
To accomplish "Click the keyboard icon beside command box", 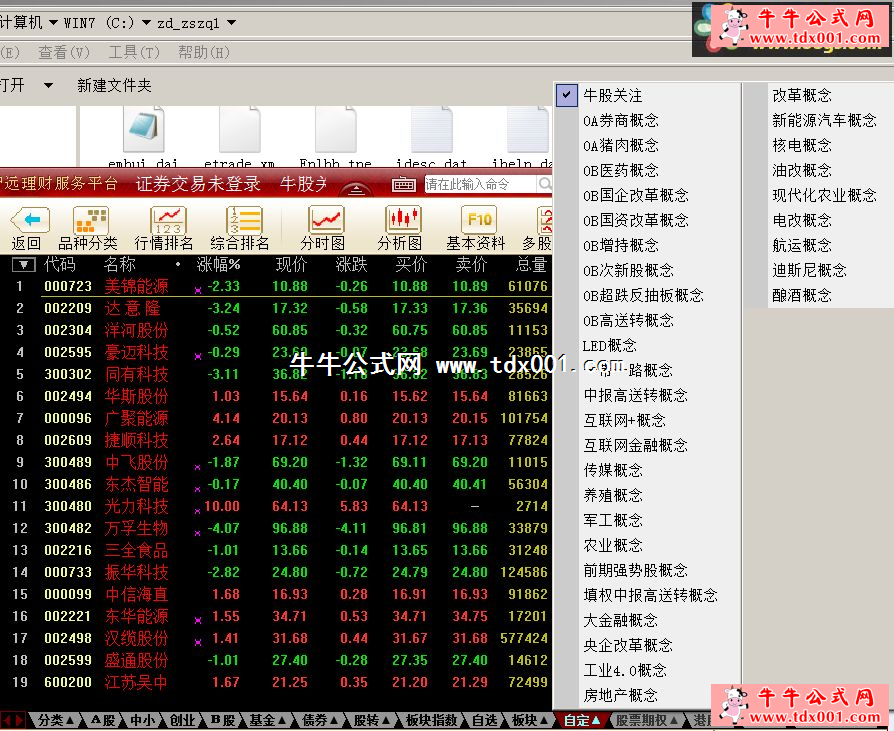I will 404,184.
